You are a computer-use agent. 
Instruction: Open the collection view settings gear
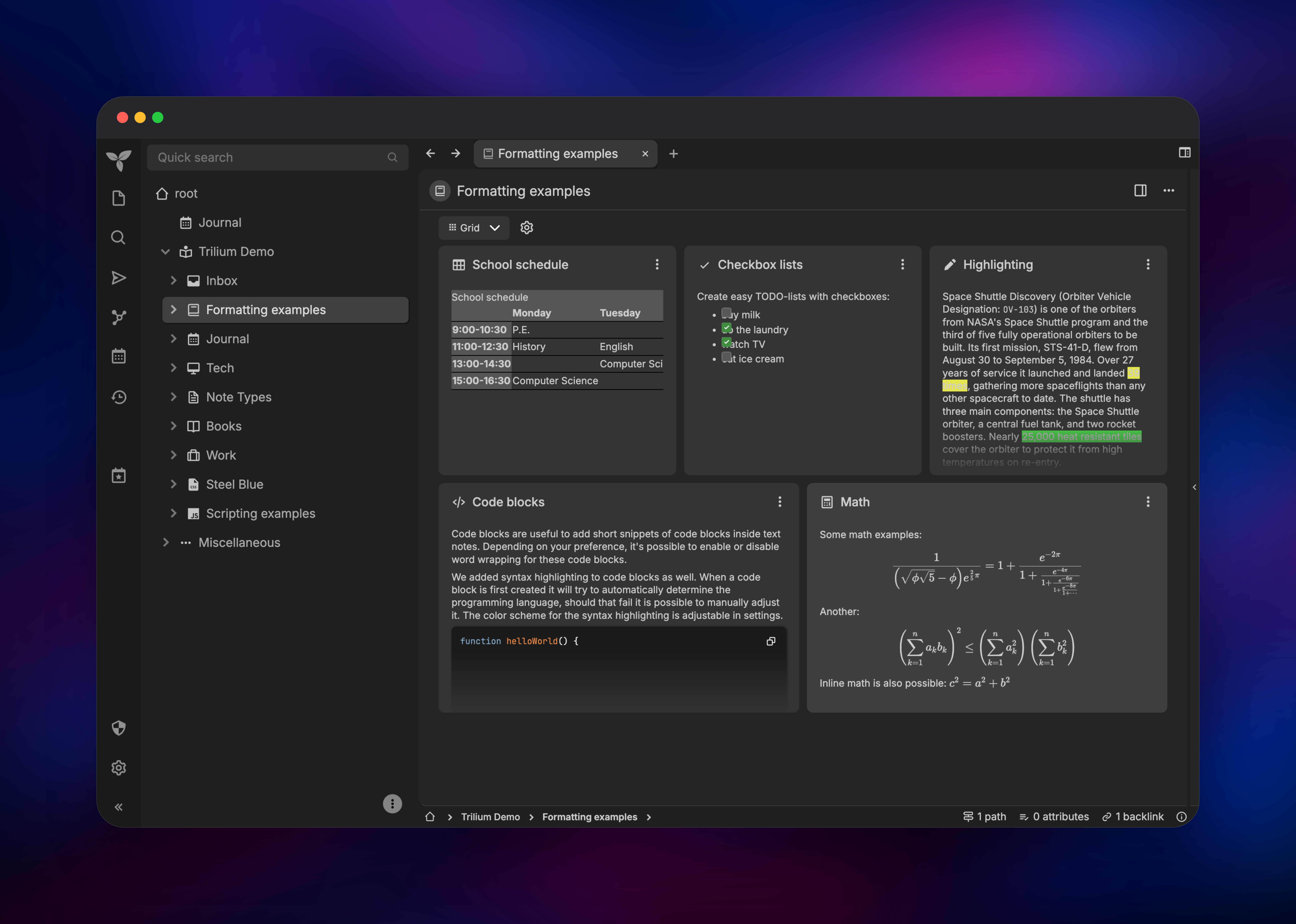pyautogui.click(x=526, y=228)
